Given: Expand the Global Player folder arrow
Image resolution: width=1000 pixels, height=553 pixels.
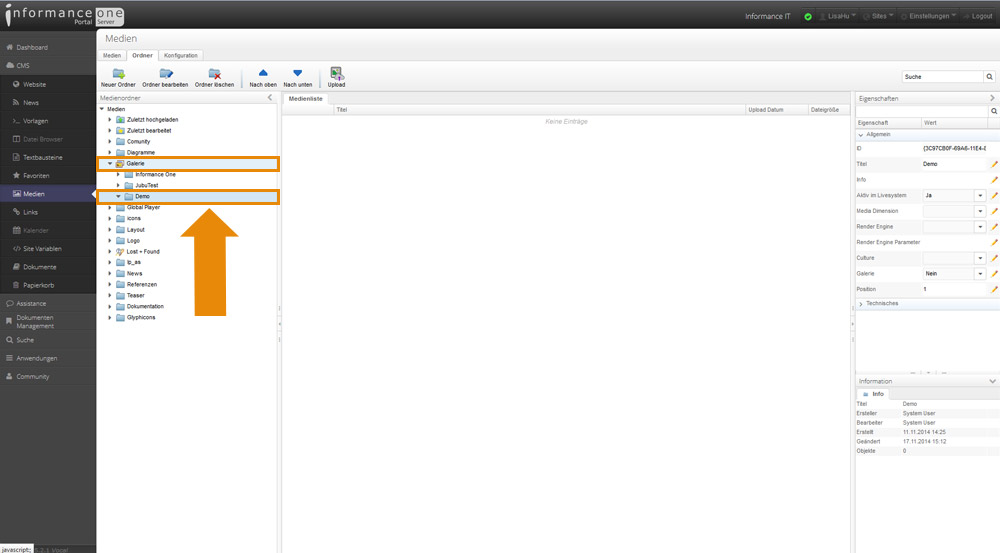Looking at the screenshot, I should pyautogui.click(x=110, y=208).
